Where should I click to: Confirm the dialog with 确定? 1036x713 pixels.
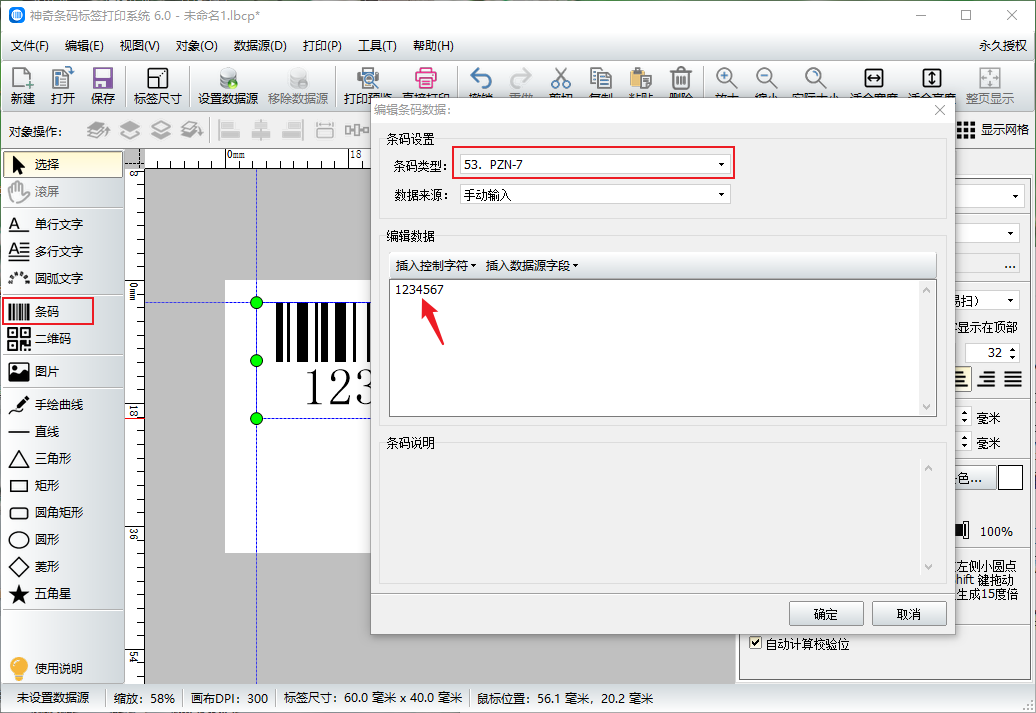[x=826, y=614]
